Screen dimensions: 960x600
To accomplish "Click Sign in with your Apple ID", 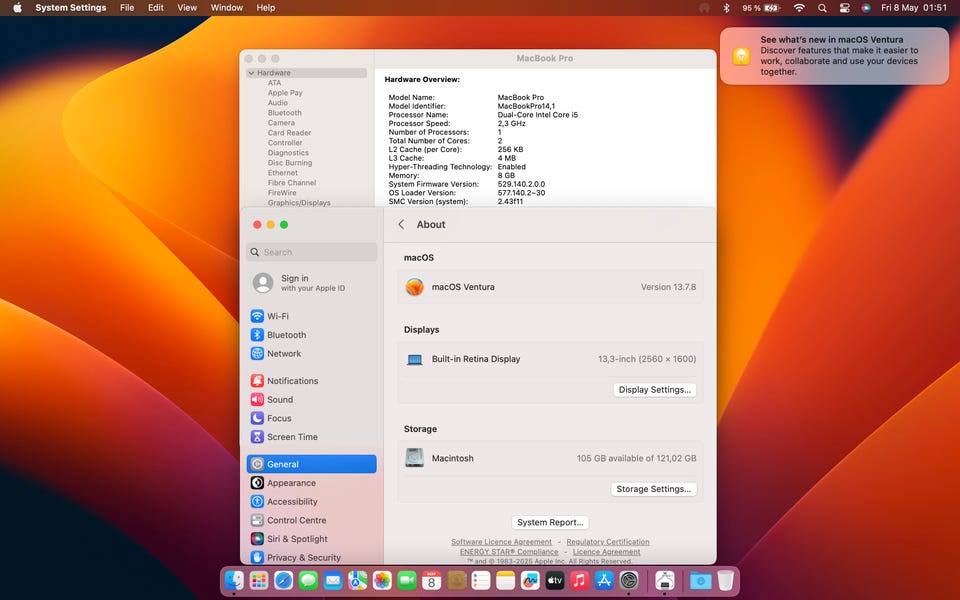I will (312, 282).
